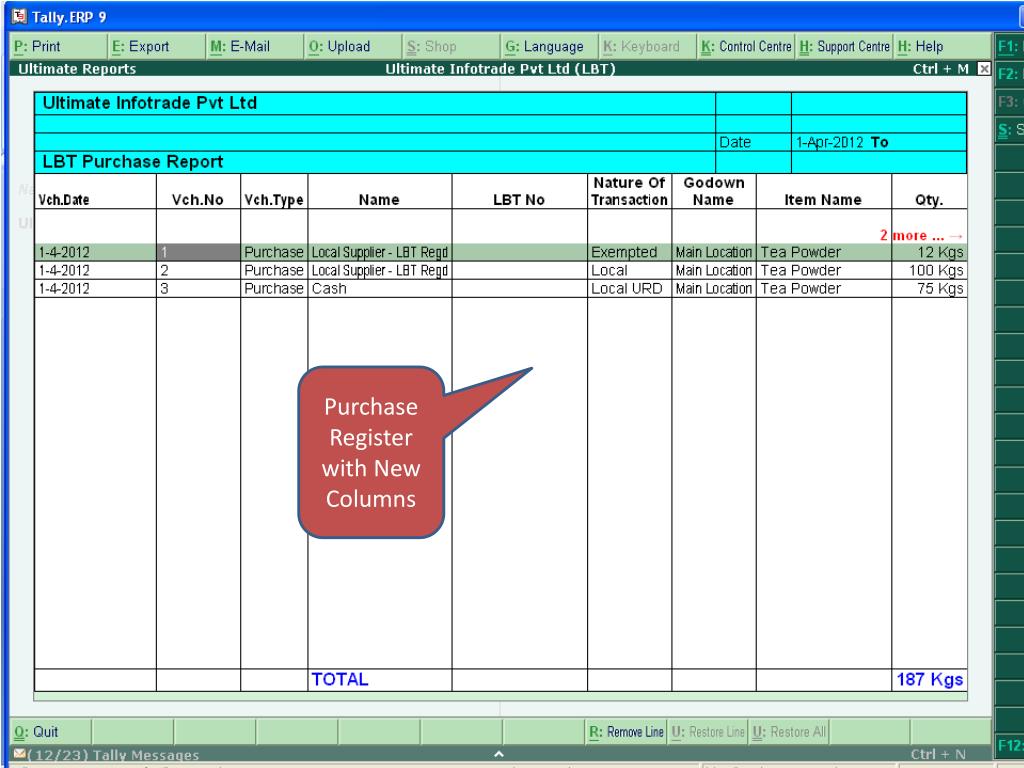Click the Nature Of Transaction column header
Screen dimensions: 1024x768
(x=629, y=191)
